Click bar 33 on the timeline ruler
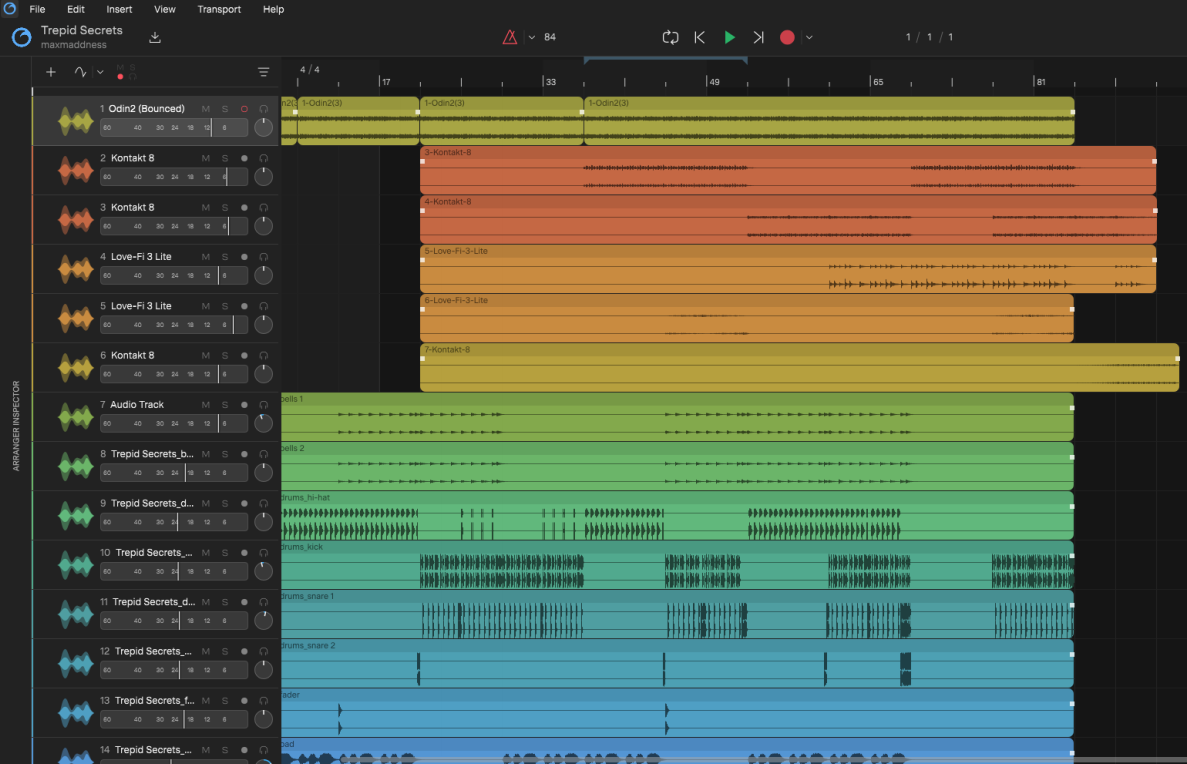The height and width of the screenshot is (764, 1187). point(550,82)
